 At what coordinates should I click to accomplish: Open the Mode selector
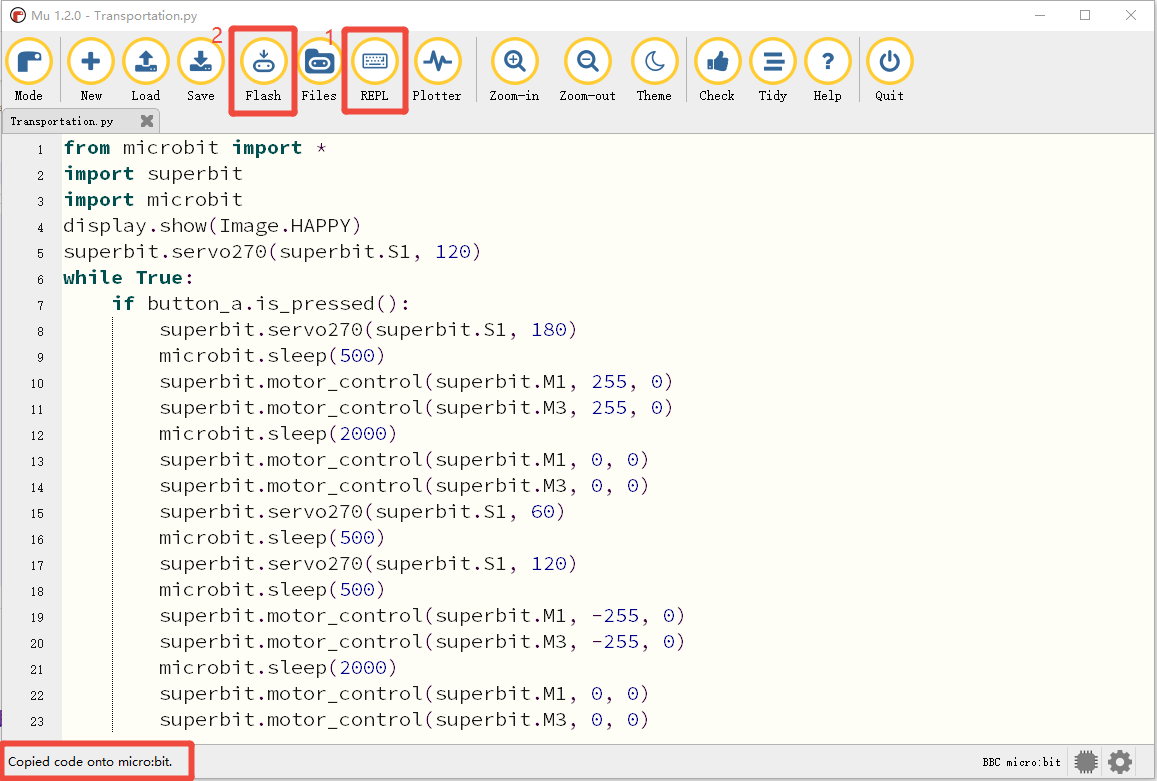[29, 70]
